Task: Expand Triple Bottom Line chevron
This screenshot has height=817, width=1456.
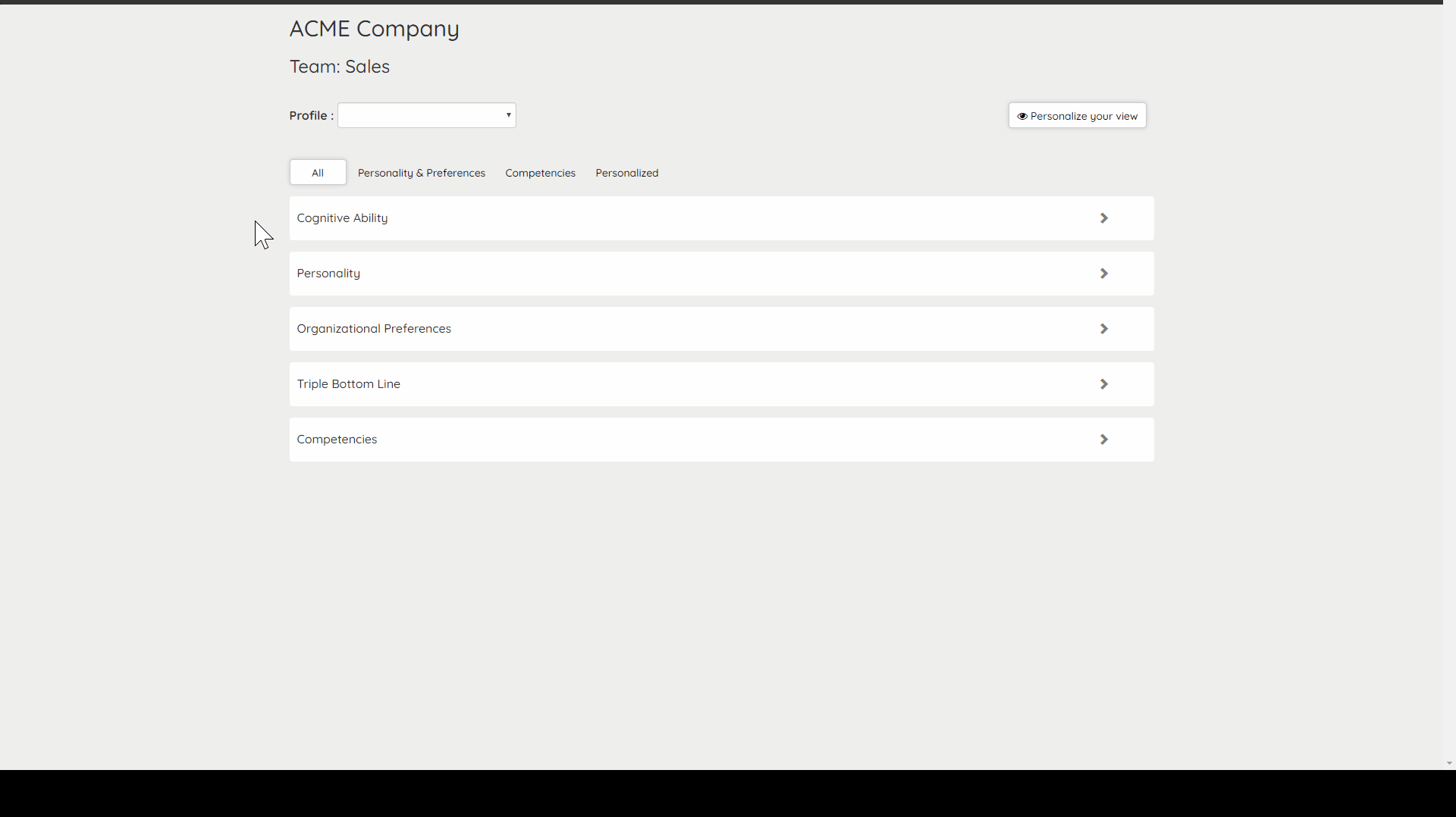Action: [1104, 384]
